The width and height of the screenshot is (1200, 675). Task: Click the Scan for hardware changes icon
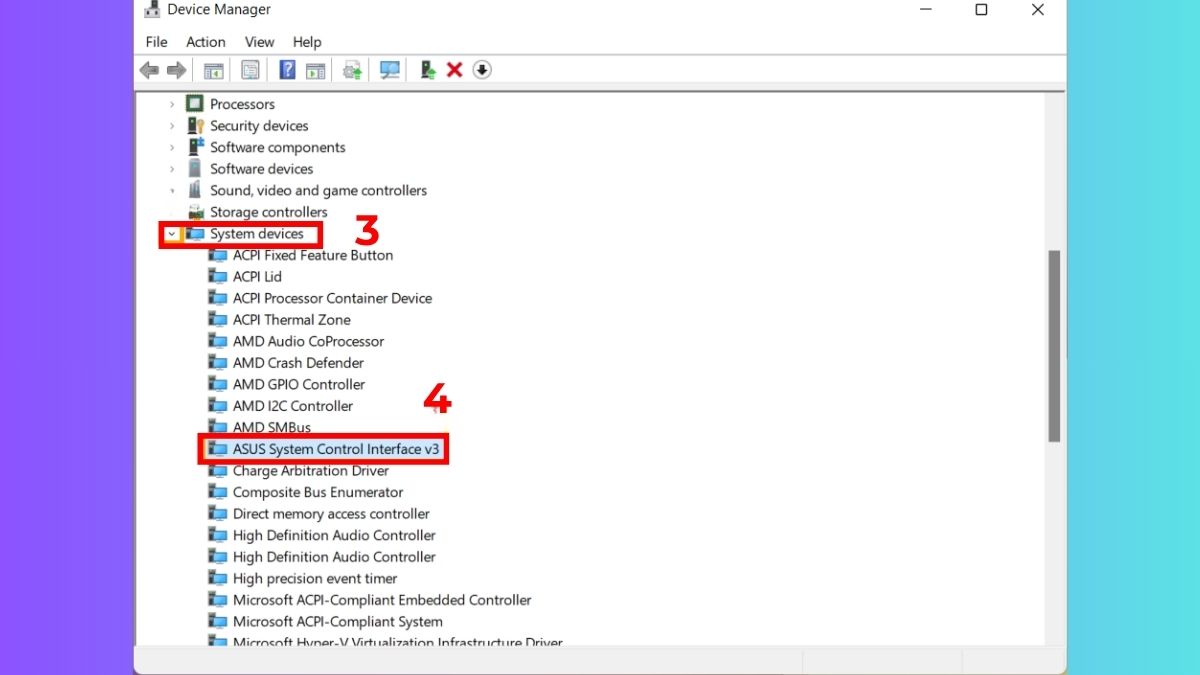click(389, 69)
